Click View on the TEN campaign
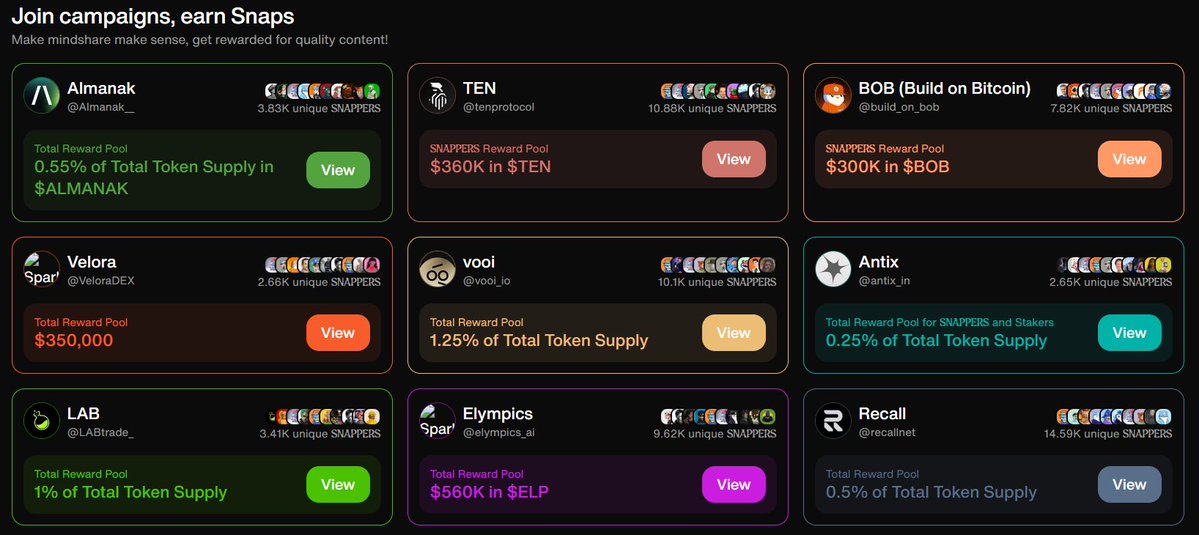The height and width of the screenshot is (535, 1199). coord(734,159)
